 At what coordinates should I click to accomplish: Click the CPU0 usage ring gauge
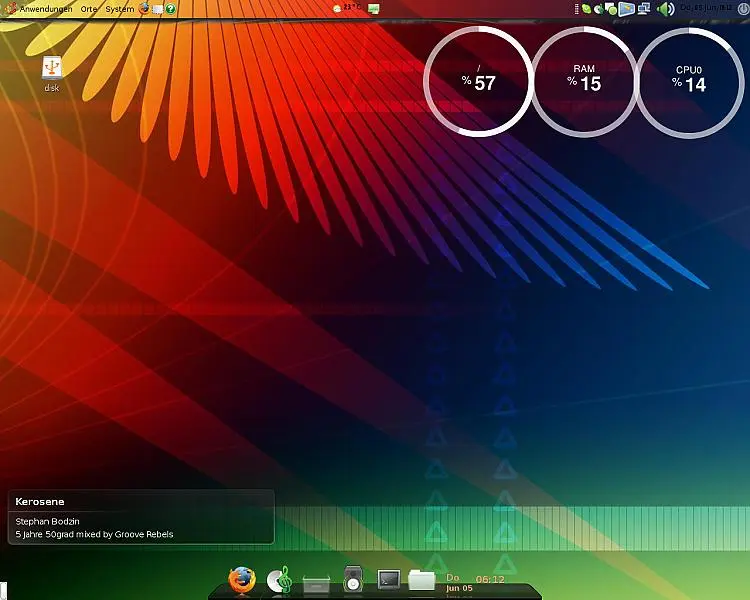pyautogui.click(x=689, y=82)
